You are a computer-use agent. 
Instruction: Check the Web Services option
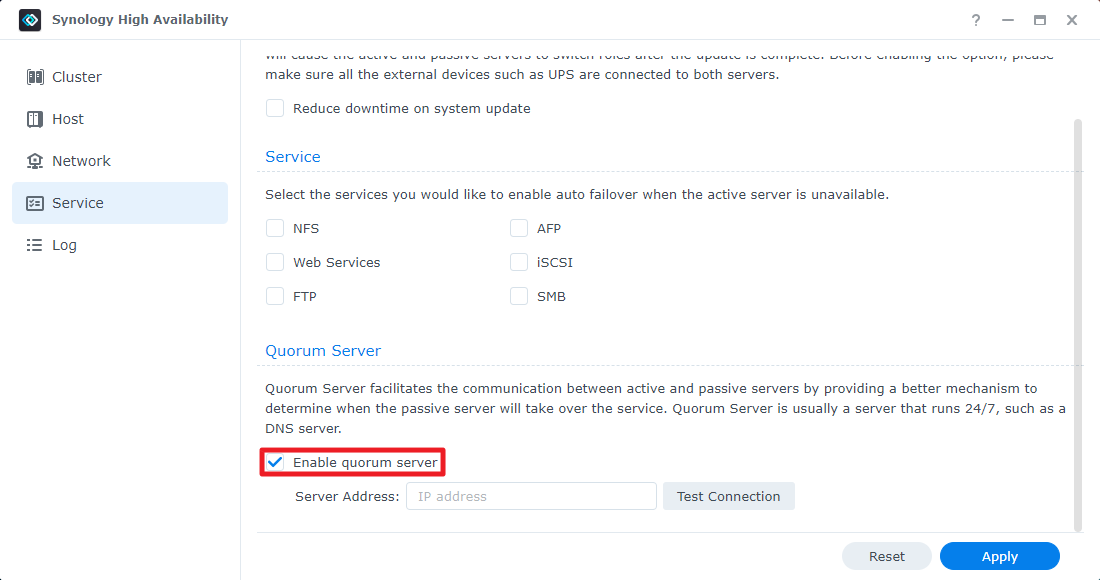coord(274,262)
